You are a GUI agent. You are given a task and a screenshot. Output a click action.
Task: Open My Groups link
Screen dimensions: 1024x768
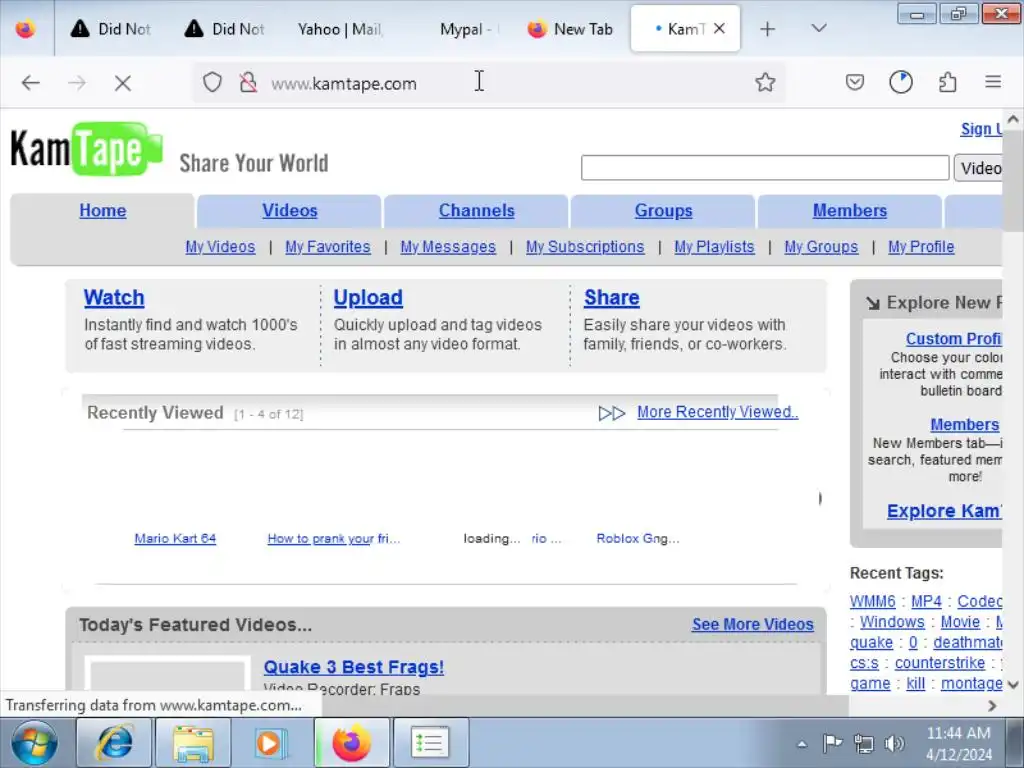point(822,247)
